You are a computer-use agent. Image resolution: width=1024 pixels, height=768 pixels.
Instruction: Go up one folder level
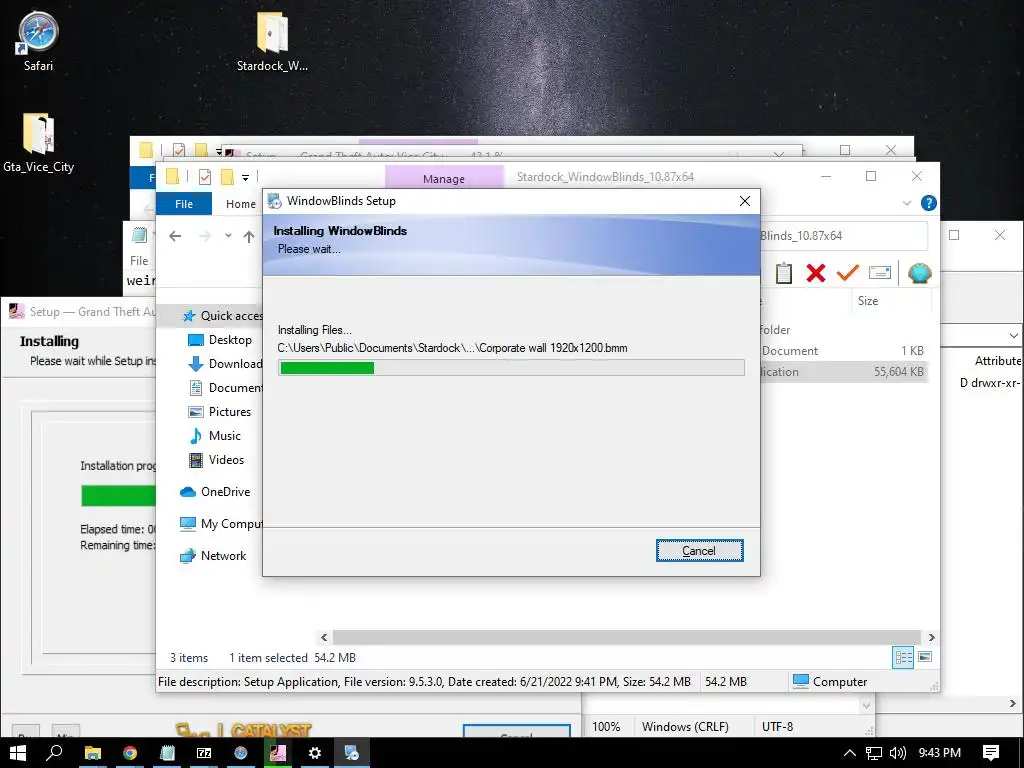tap(249, 236)
